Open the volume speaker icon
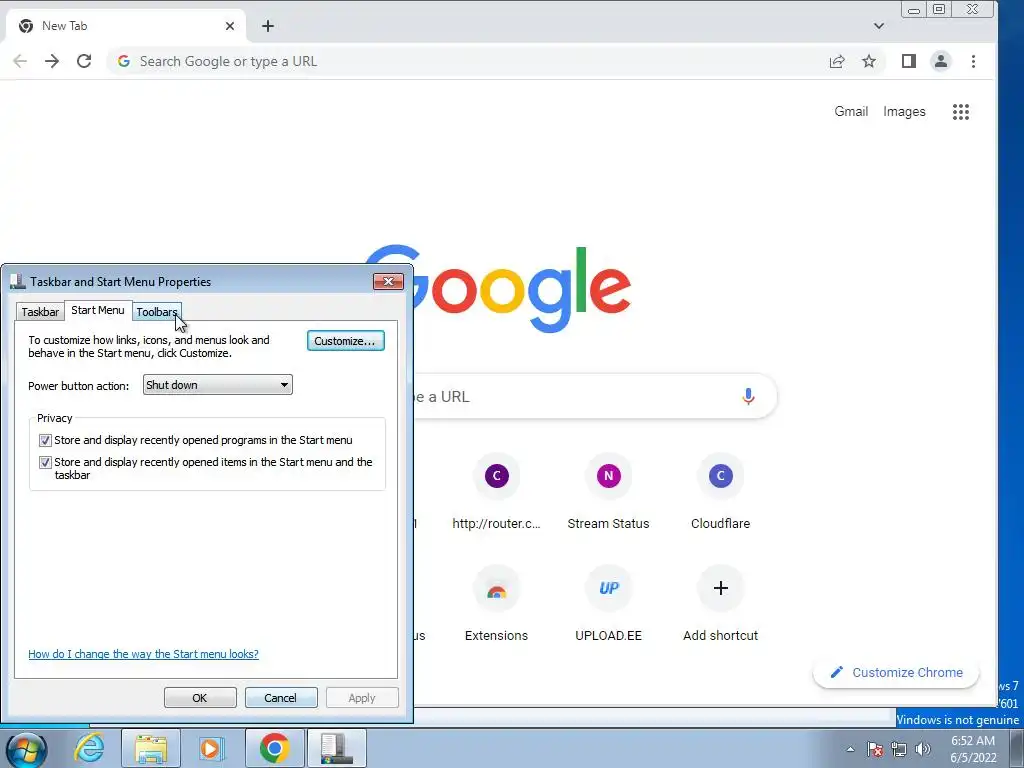 [923, 749]
